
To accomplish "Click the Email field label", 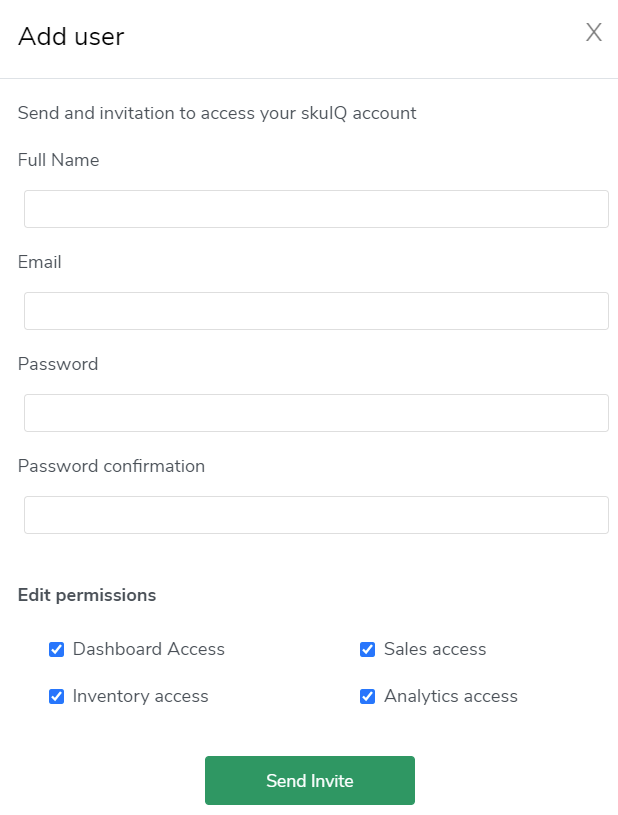I will 40,262.
